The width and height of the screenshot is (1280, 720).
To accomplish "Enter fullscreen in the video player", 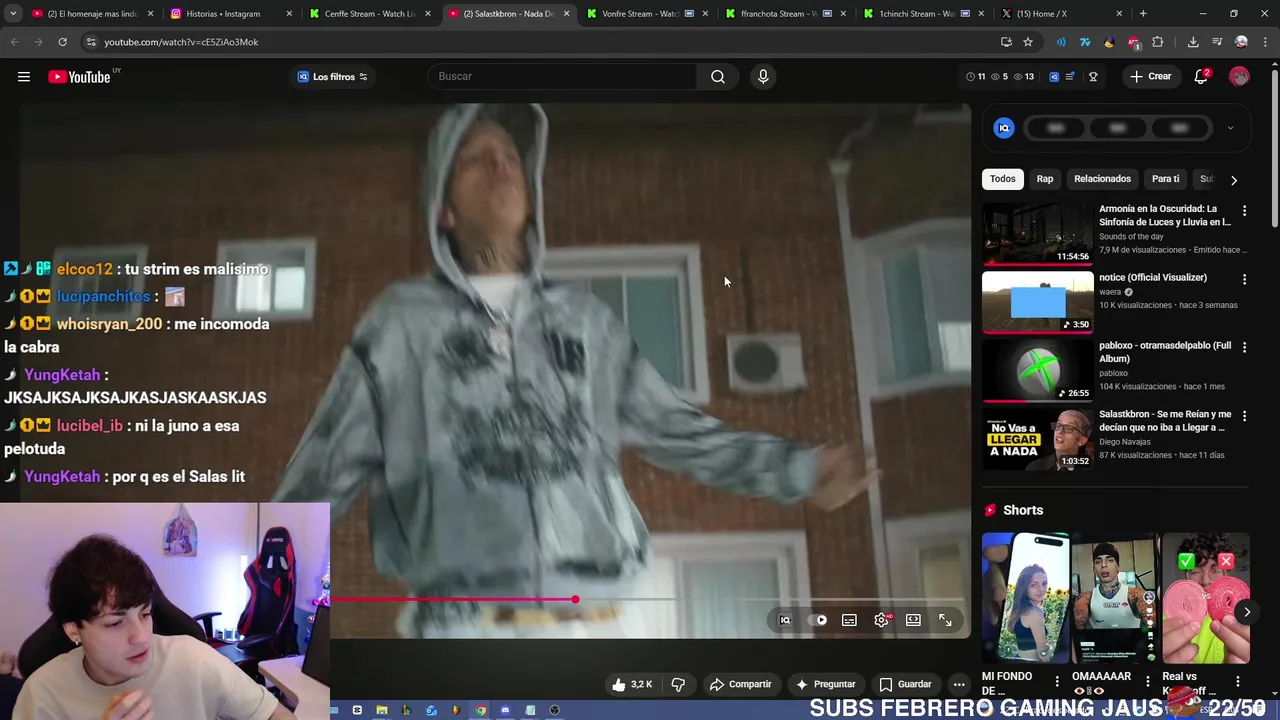I will click(x=945, y=620).
